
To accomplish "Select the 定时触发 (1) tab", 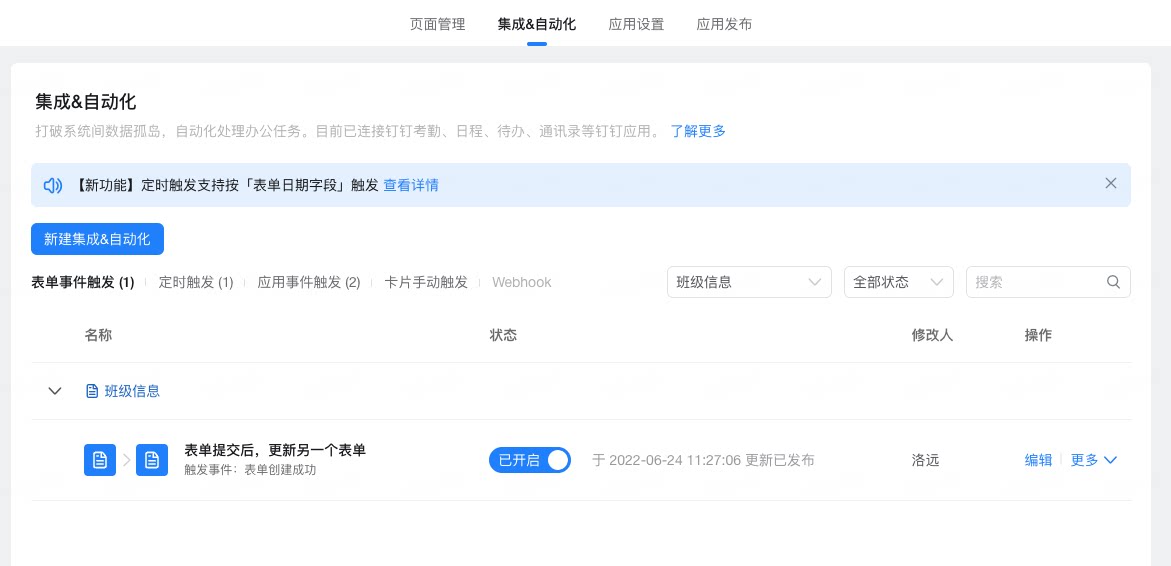I will coord(196,282).
